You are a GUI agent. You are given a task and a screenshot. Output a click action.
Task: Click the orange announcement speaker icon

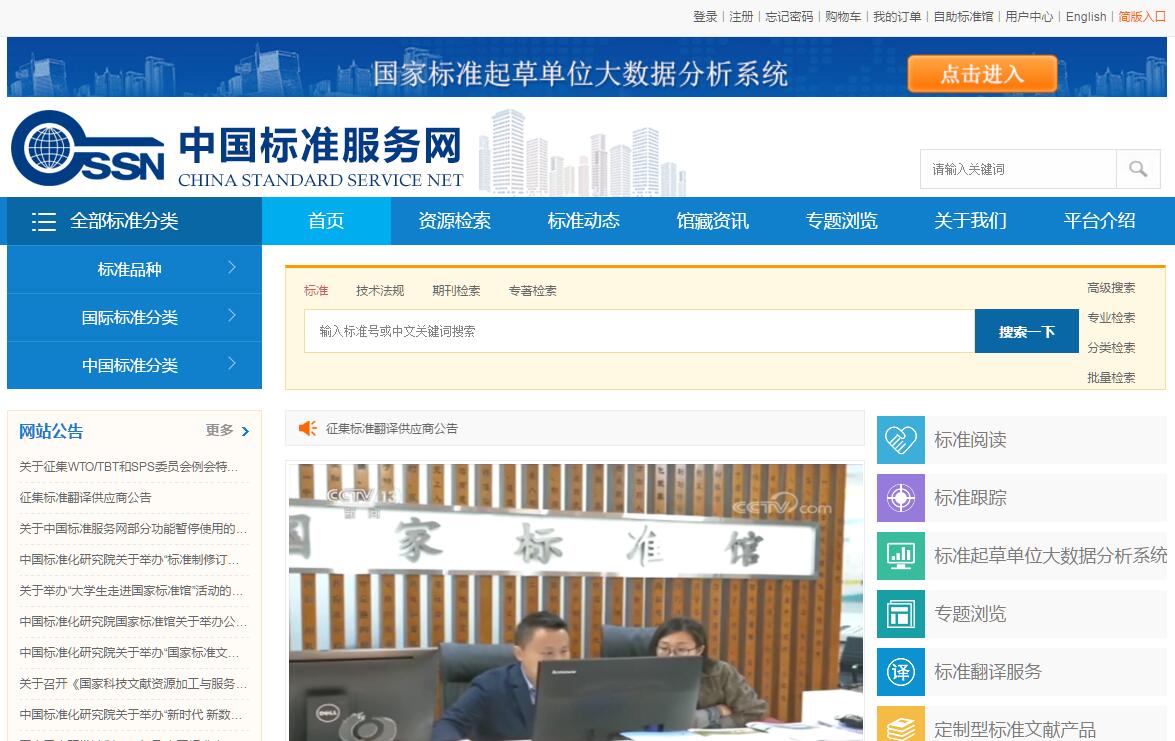pyautogui.click(x=308, y=428)
